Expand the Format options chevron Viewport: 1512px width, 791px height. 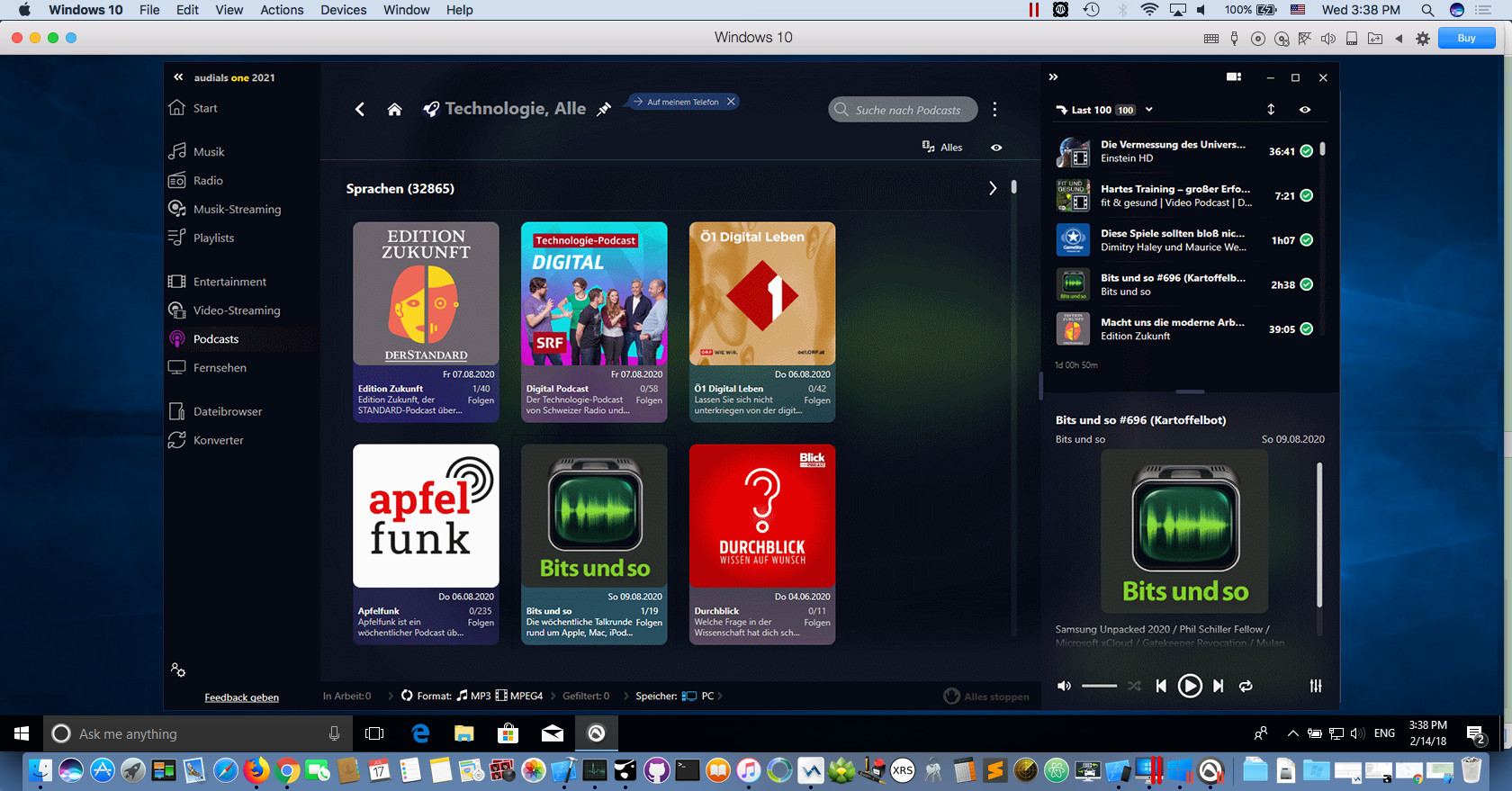point(553,696)
